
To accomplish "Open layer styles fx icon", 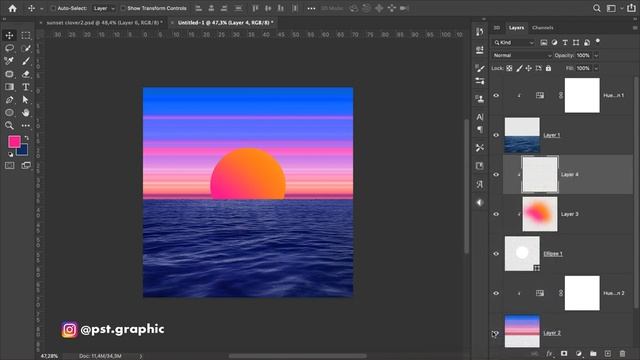I will (549, 353).
